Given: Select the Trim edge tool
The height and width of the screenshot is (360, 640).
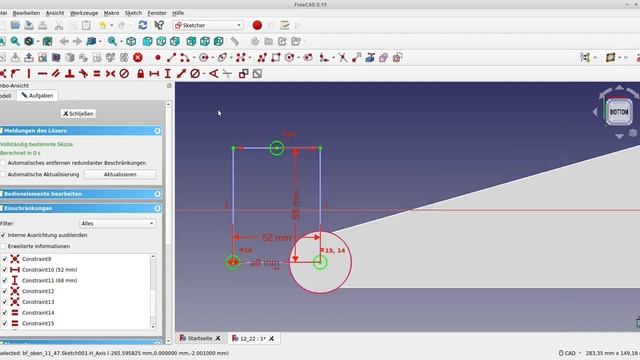Looking at the screenshot, I should pyautogui.click(x=343, y=58).
